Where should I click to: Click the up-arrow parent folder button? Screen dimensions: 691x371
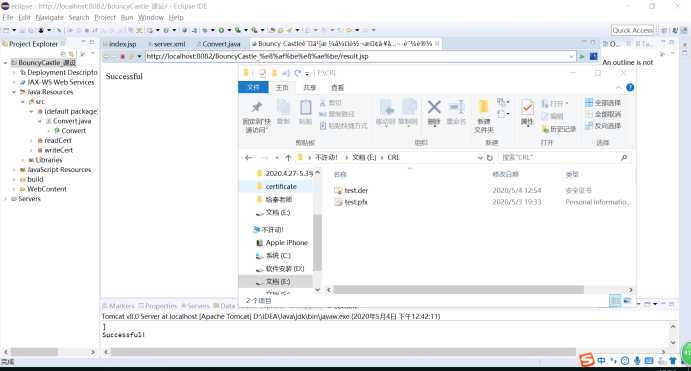pos(288,157)
